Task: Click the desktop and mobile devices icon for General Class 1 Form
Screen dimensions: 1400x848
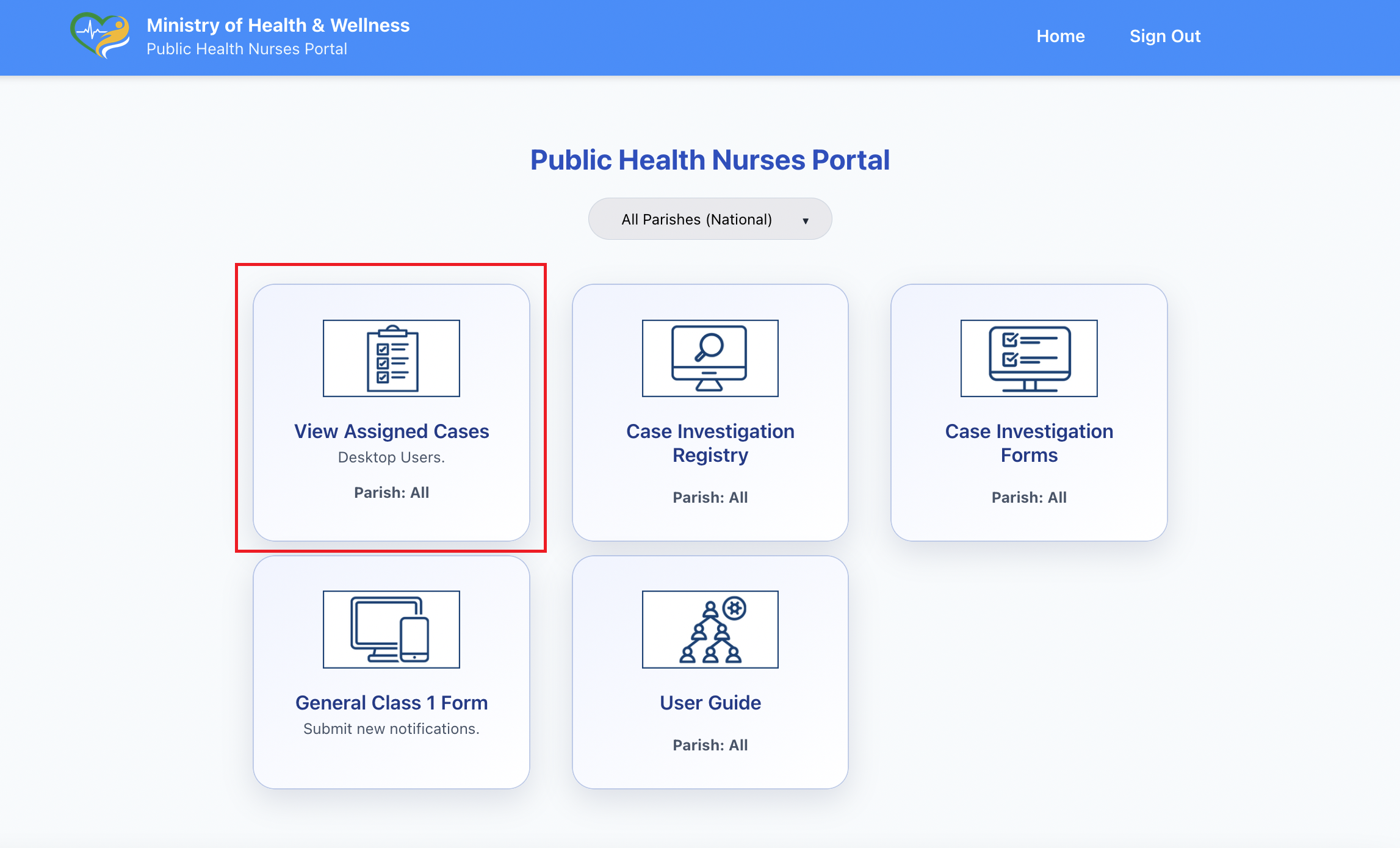Action: pyautogui.click(x=391, y=629)
